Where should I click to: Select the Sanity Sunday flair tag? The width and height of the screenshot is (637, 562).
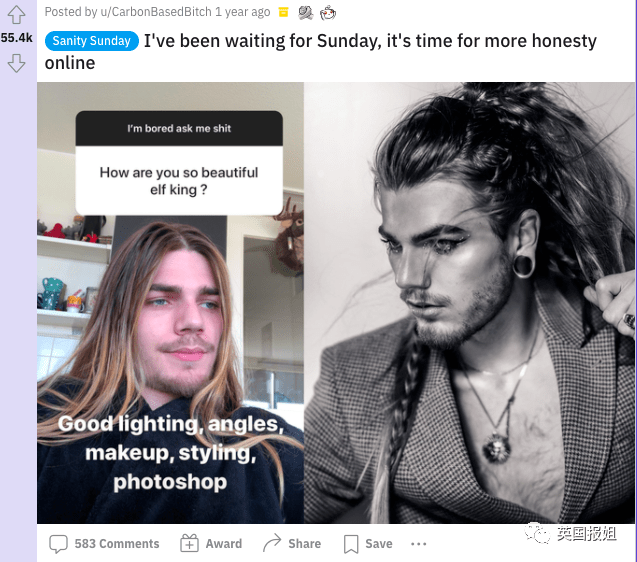tap(91, 41)
